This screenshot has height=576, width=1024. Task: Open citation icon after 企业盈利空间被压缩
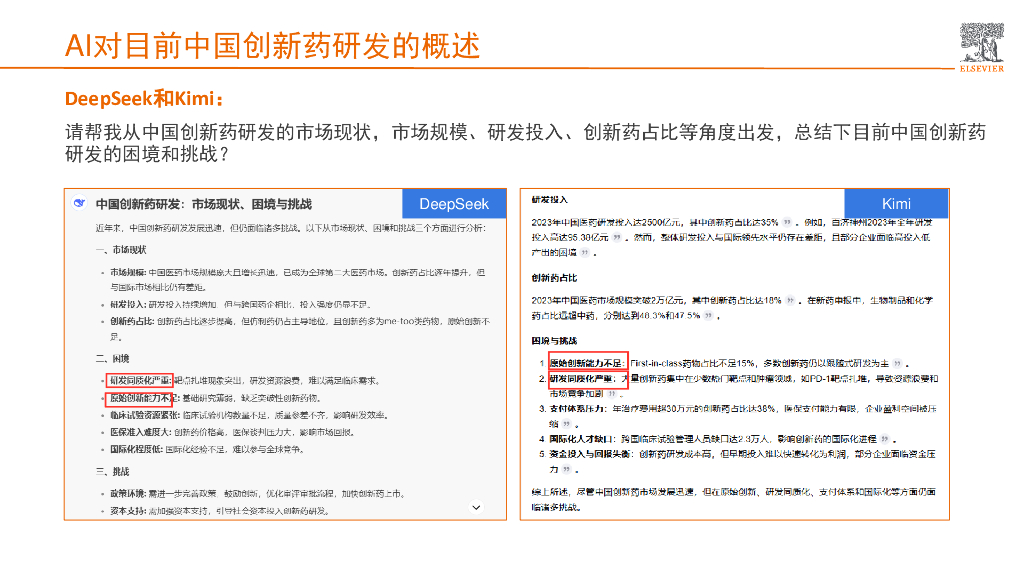pos(567,424)
